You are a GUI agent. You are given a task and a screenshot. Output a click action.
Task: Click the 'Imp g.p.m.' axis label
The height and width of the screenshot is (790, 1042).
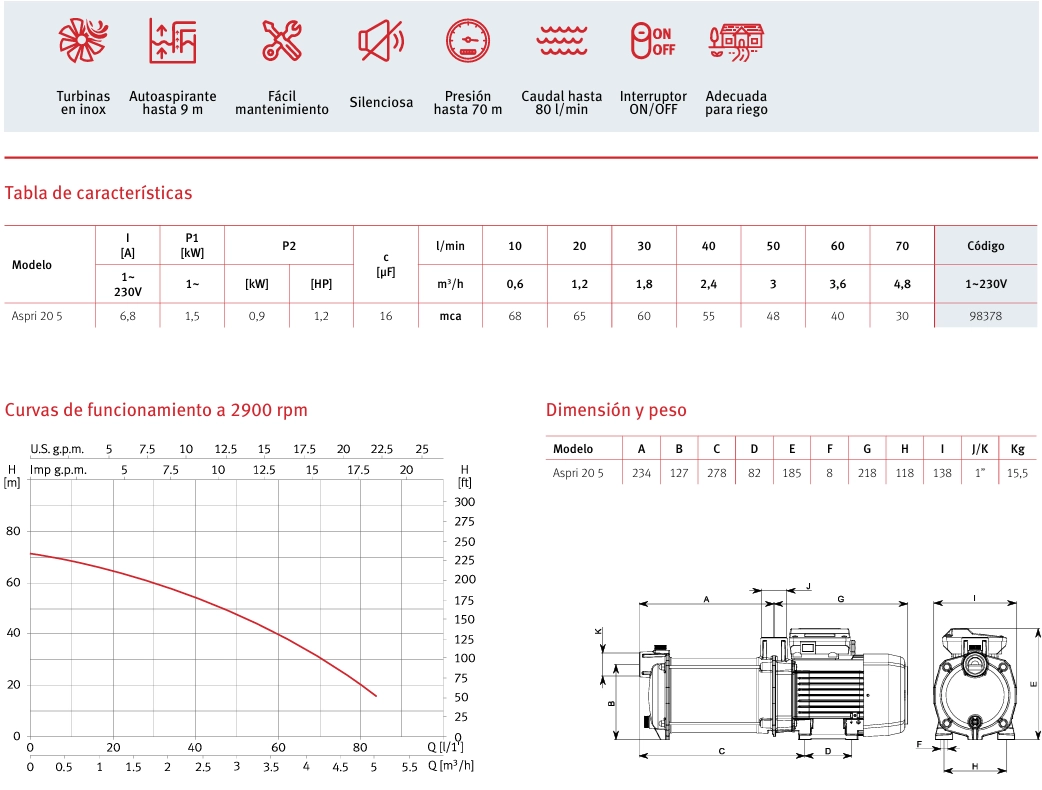[x=58, y=470]
